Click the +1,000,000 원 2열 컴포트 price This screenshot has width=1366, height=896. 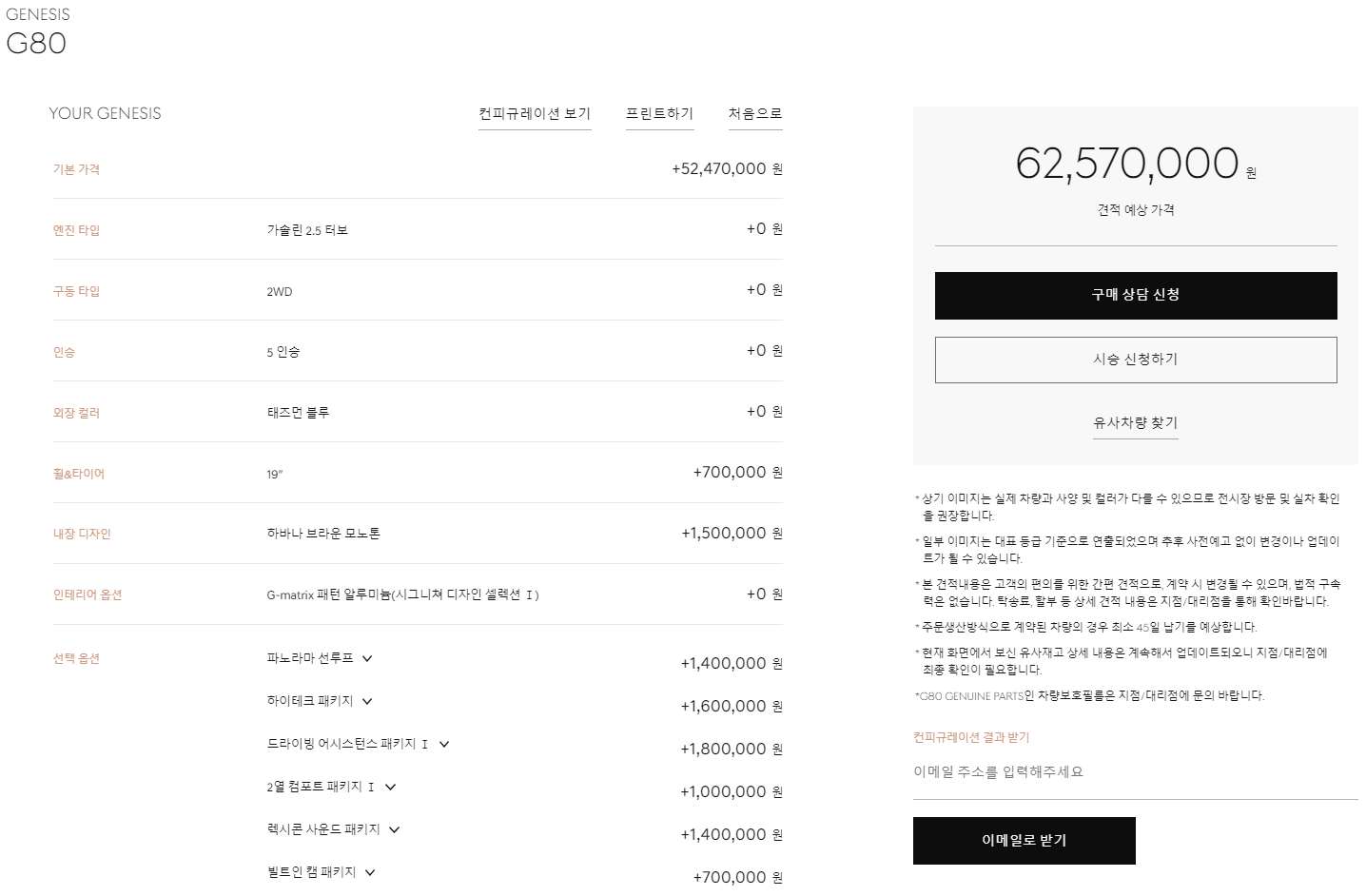tap(732, 792)
